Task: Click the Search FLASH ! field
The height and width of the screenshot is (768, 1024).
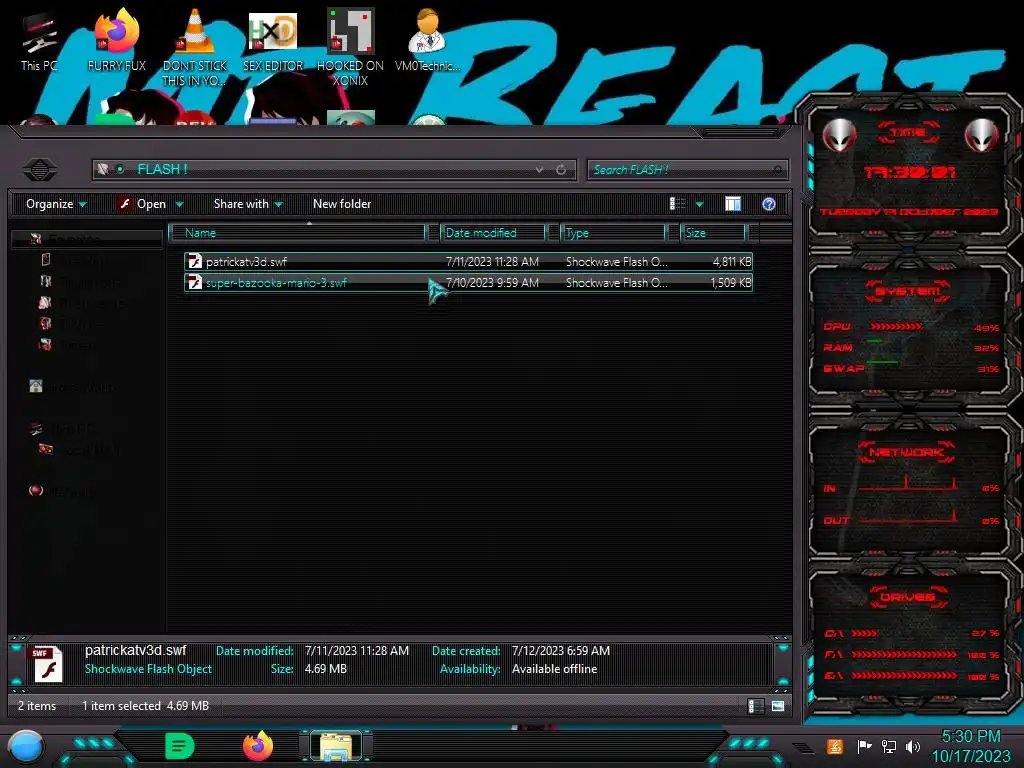Action: 688,170
